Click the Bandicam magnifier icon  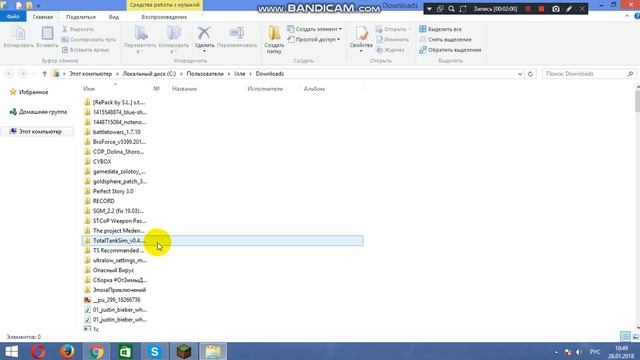451,9
